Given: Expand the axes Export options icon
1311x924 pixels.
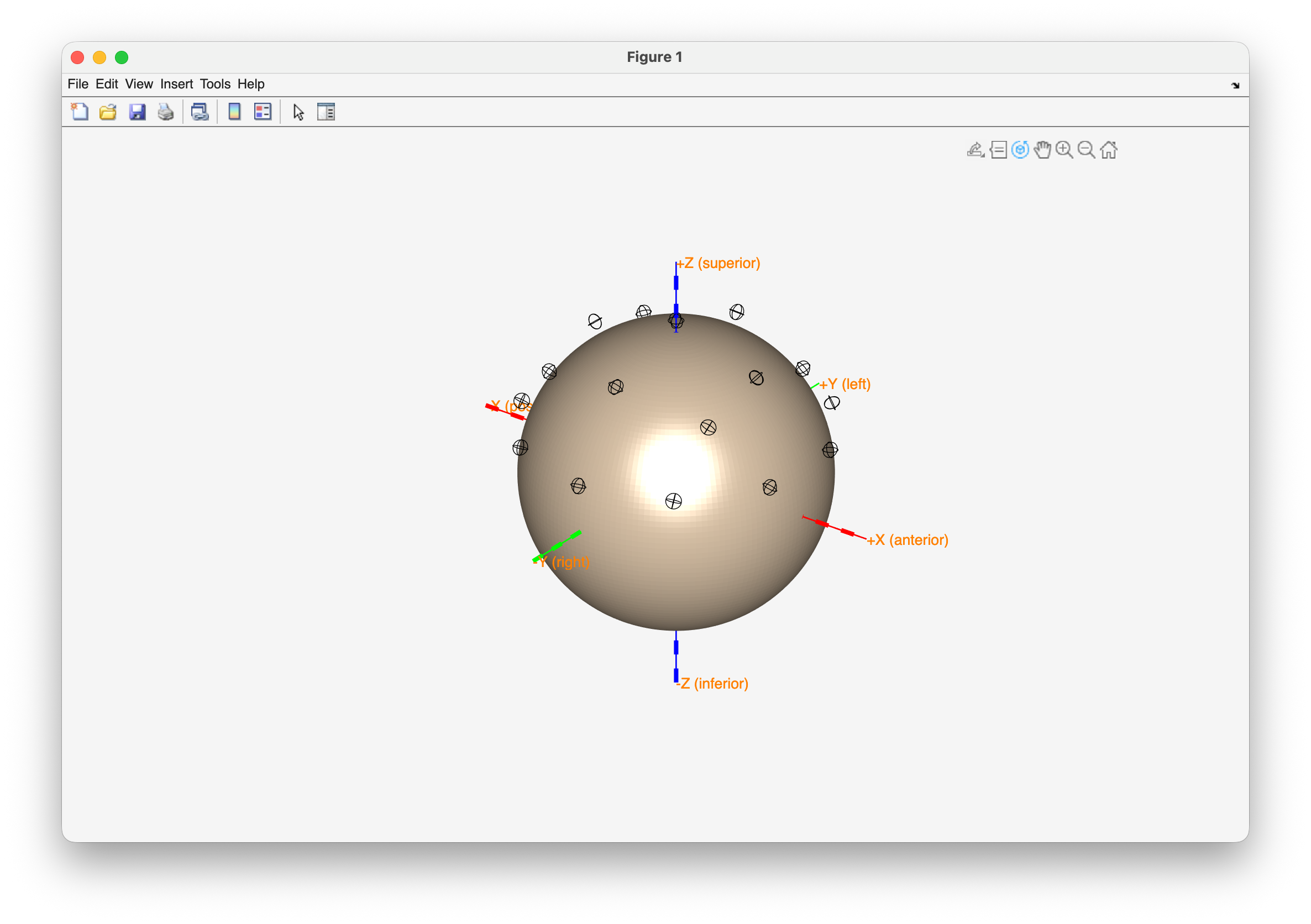Looking at the screenshot, I should pyautogui.click(x=976, y=150).
